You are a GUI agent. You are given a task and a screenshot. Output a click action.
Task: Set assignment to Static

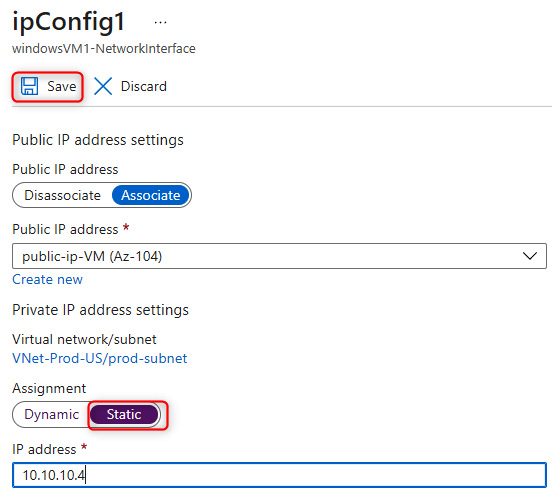(x=124, y=414)
